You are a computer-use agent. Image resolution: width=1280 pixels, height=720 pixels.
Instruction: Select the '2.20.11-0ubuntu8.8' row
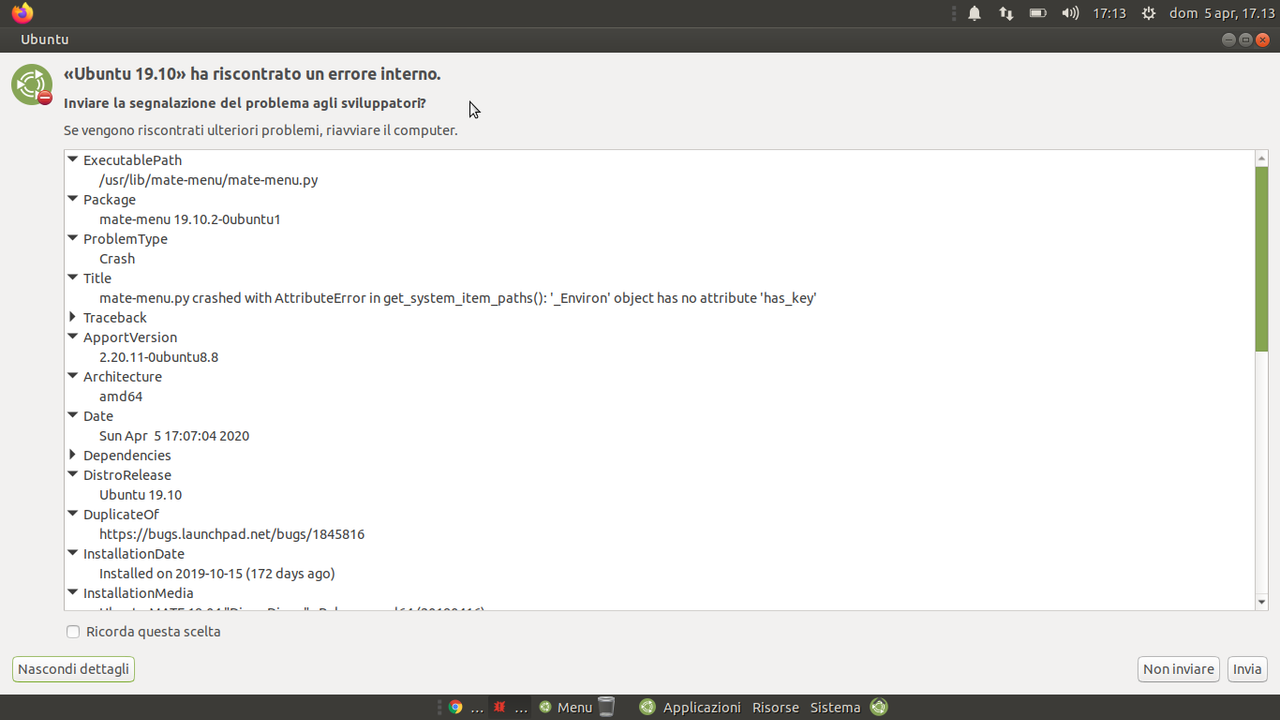(x=659, y=357)
